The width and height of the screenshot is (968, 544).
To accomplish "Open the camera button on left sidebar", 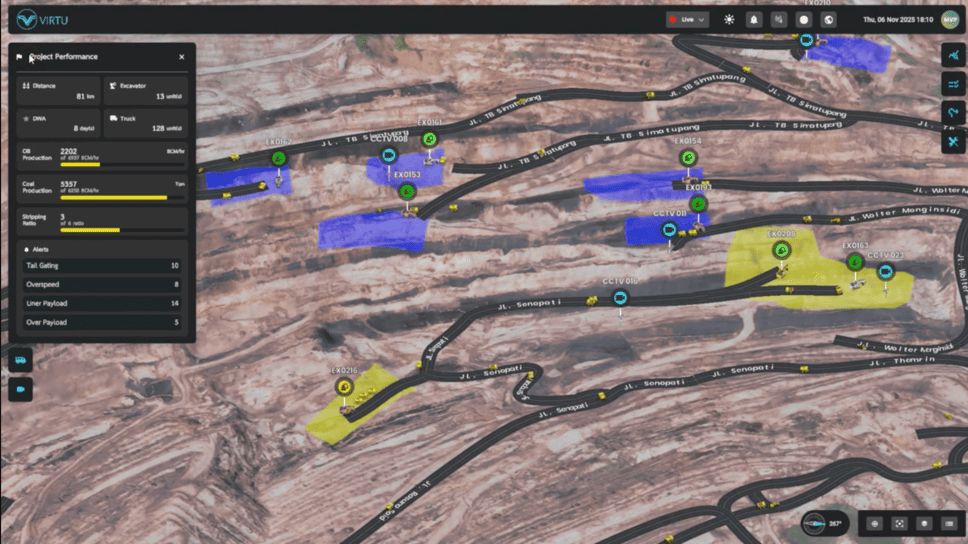I will point(20,390).
